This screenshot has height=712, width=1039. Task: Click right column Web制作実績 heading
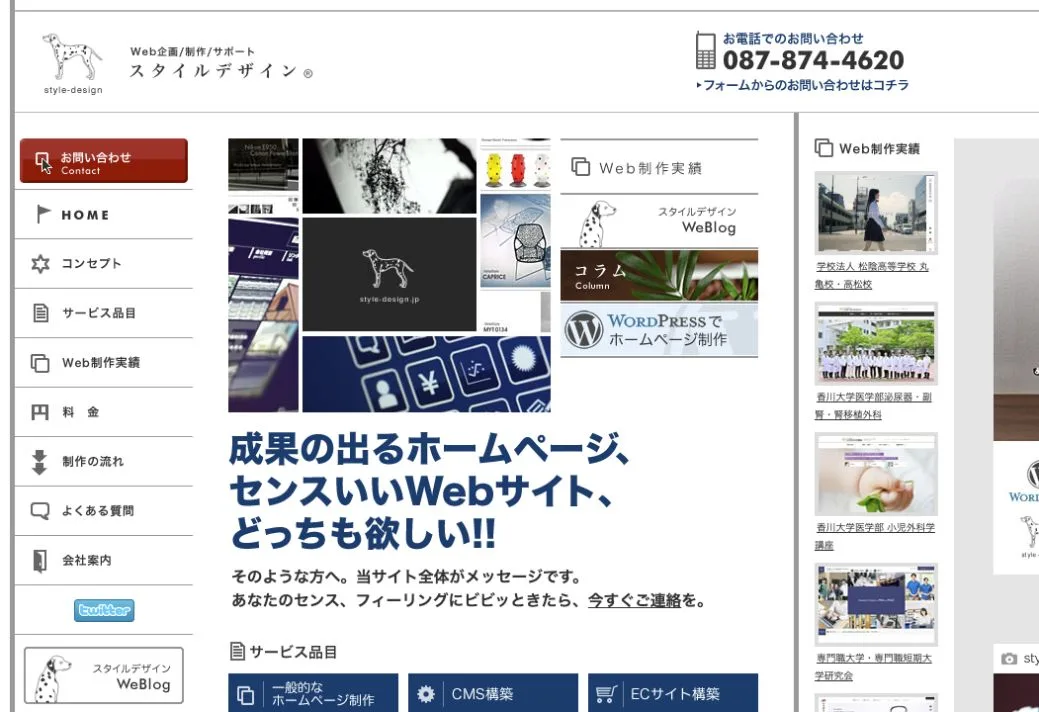point(879,149)
